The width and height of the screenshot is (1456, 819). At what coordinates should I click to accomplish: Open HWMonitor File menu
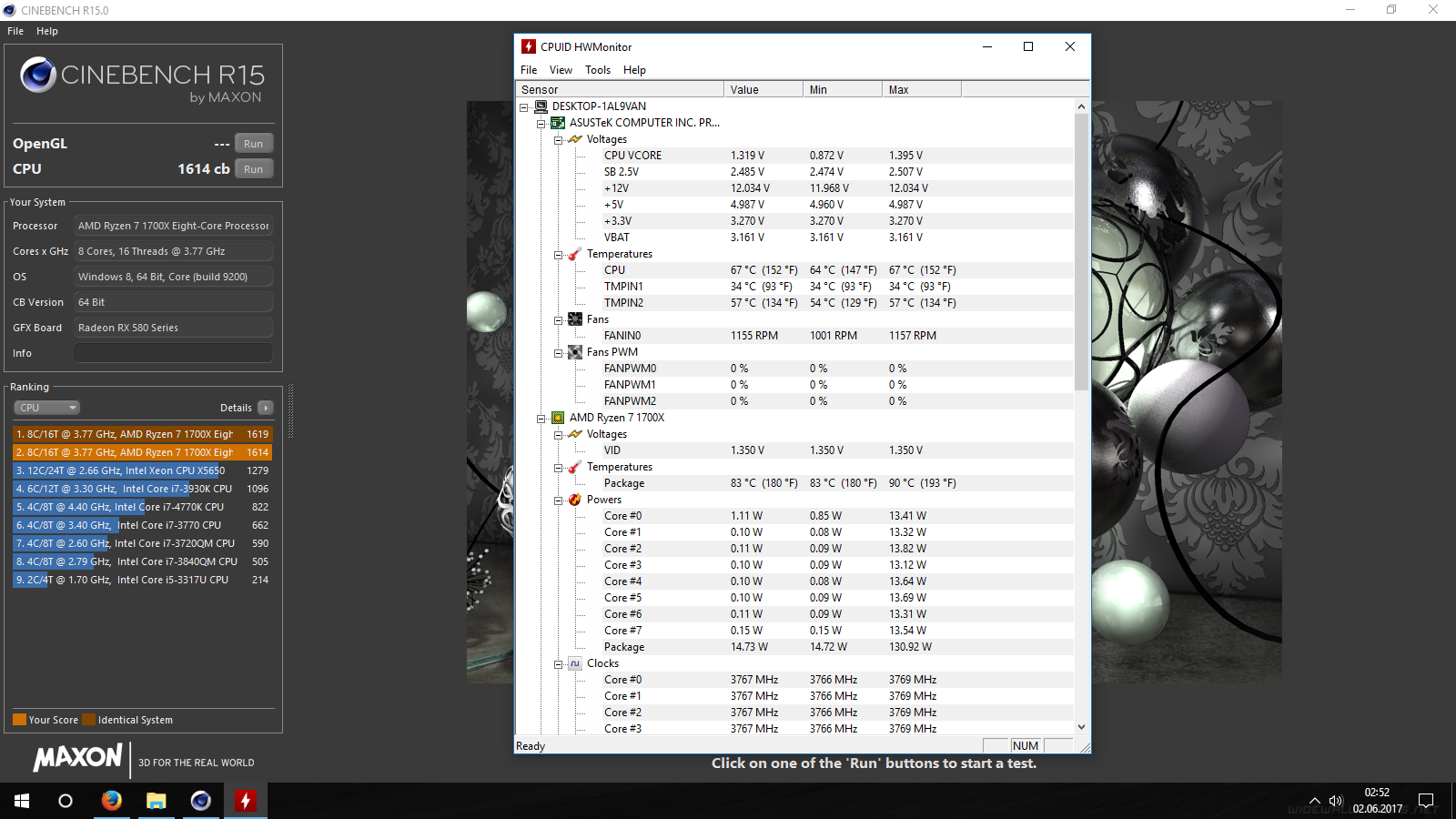pyautogui.click(x=529, y=70)
